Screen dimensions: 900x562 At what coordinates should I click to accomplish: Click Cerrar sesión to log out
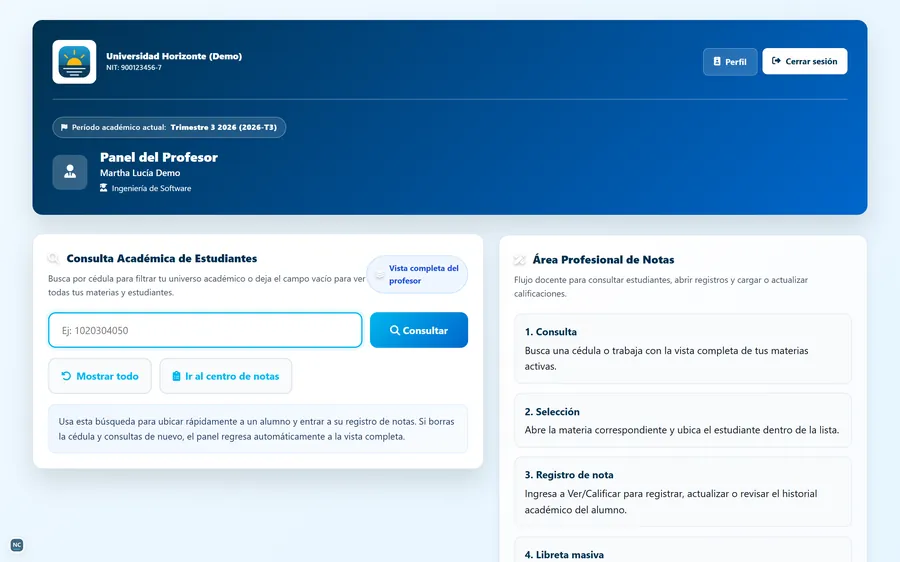pyautogui.click(x=805, y=61)
